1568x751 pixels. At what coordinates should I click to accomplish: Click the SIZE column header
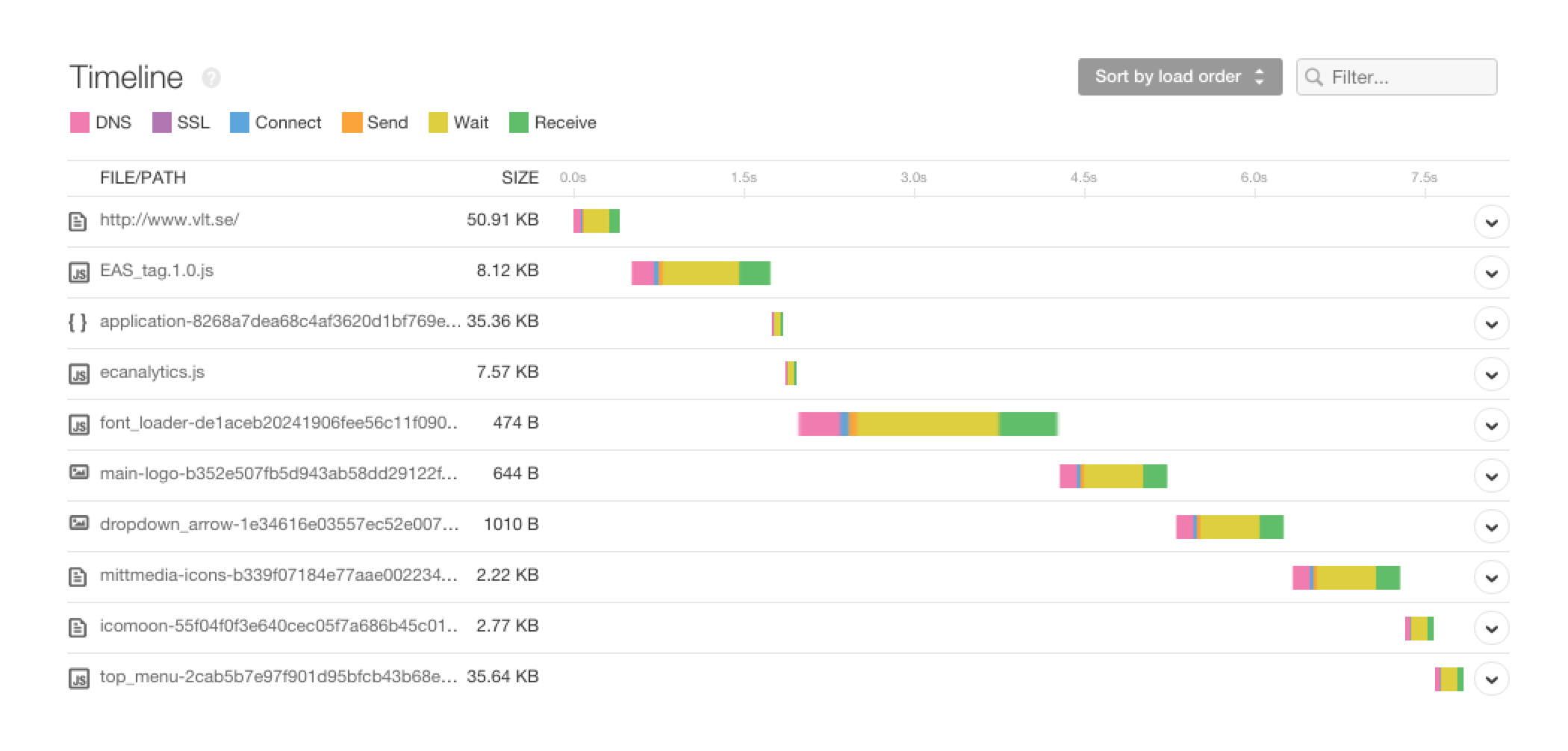pyautogui.click(x=520, y=178)
